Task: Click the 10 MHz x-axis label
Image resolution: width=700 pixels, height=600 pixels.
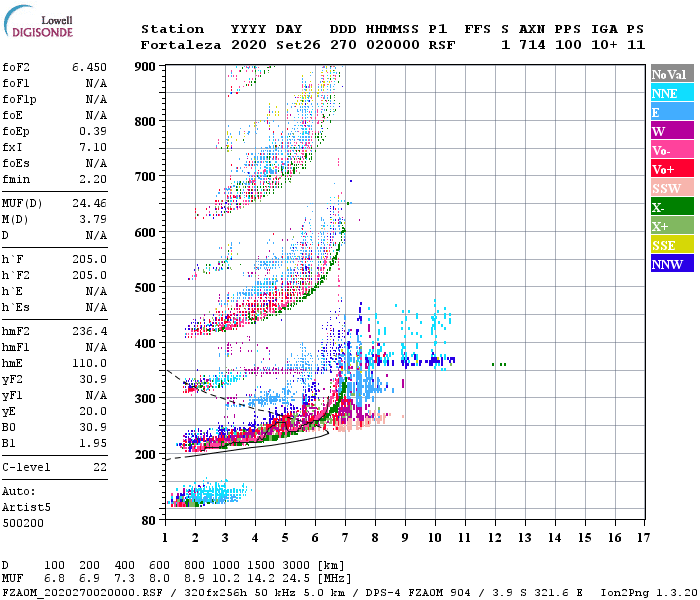Action: [x=435, y=538]
